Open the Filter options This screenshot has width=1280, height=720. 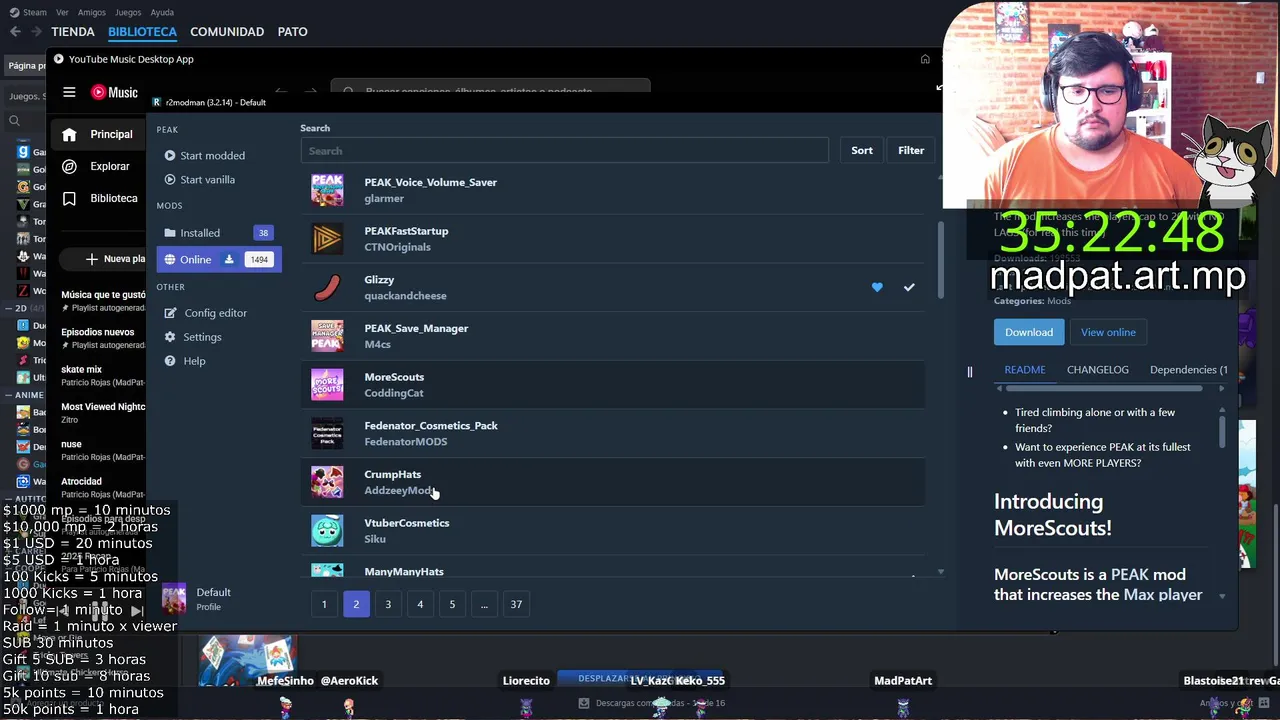911,150
